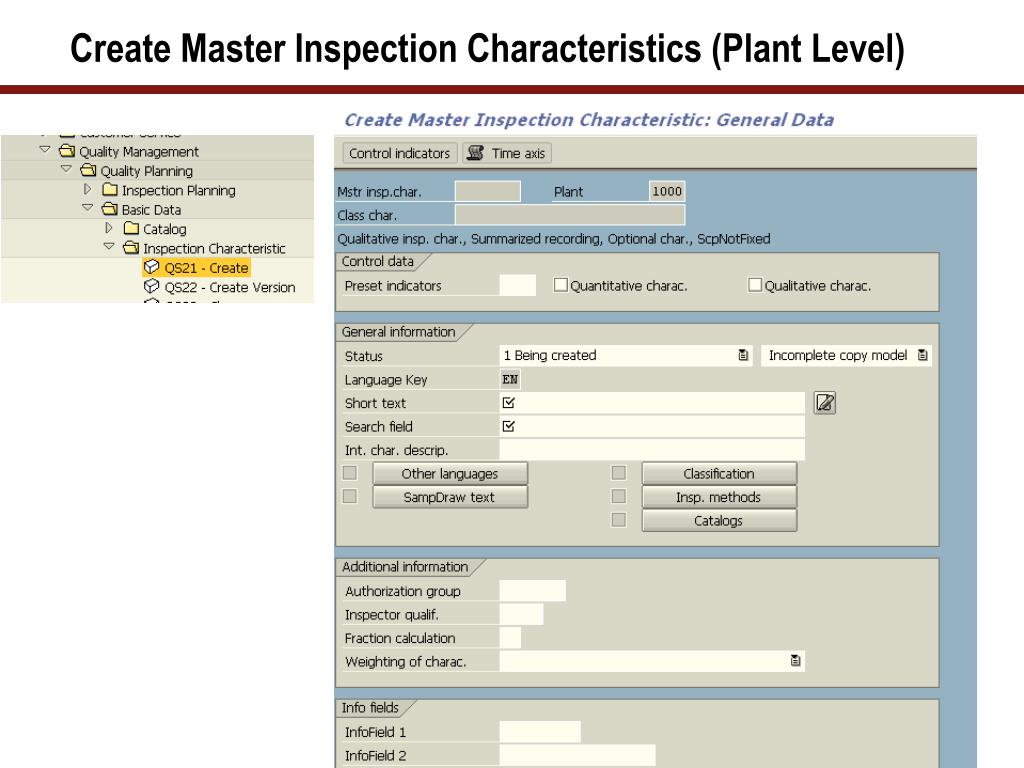The height and width of the screenshot is (768, 1024).
Task: Click the QS21 - Create transaction icon
Action: [x=152, y=267]
